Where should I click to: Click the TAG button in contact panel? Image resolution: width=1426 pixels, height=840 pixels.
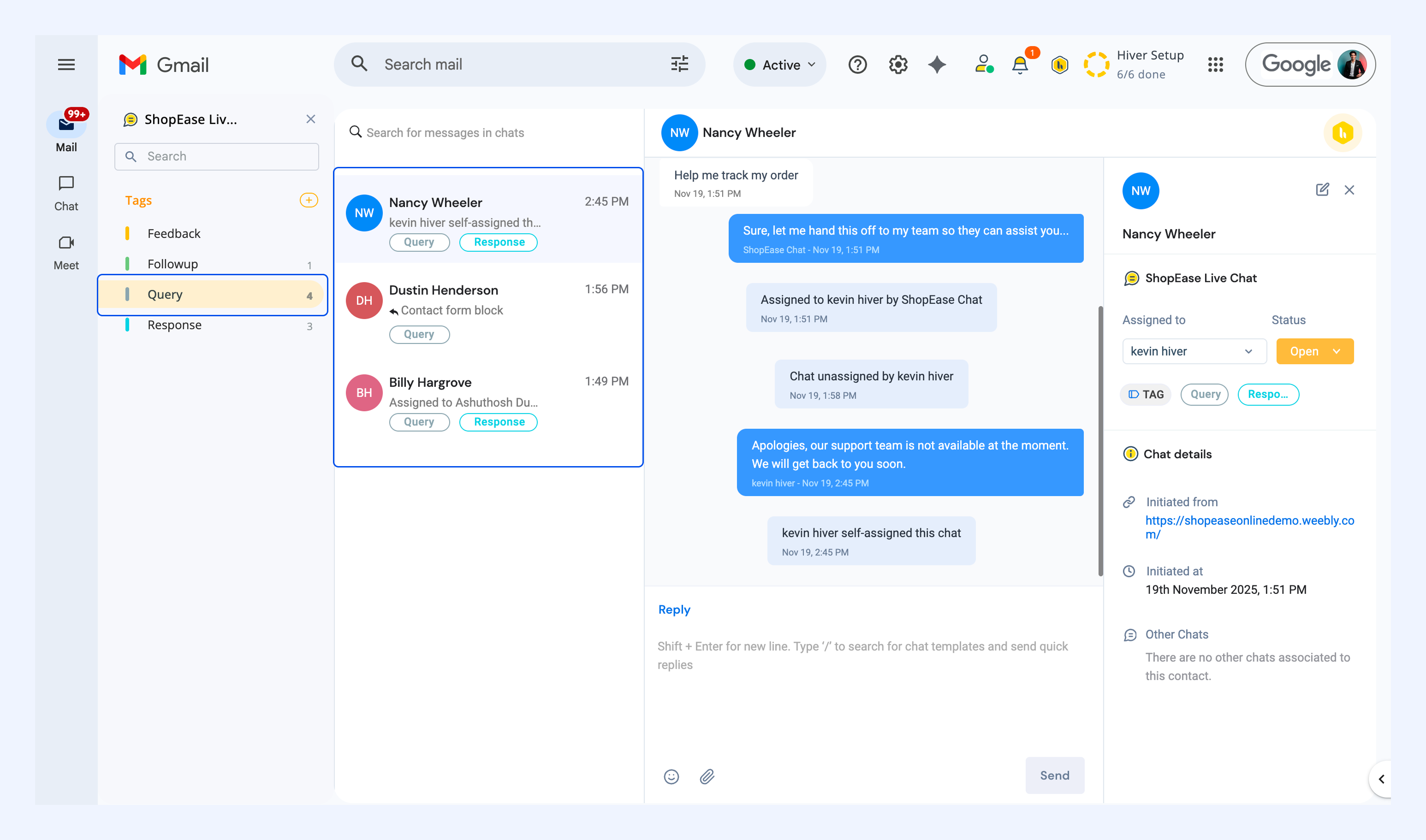(1146, 395)
